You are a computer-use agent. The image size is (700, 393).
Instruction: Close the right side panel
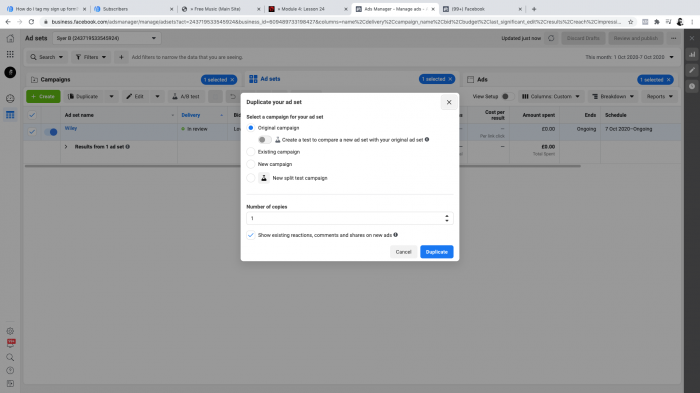[692, 38]
